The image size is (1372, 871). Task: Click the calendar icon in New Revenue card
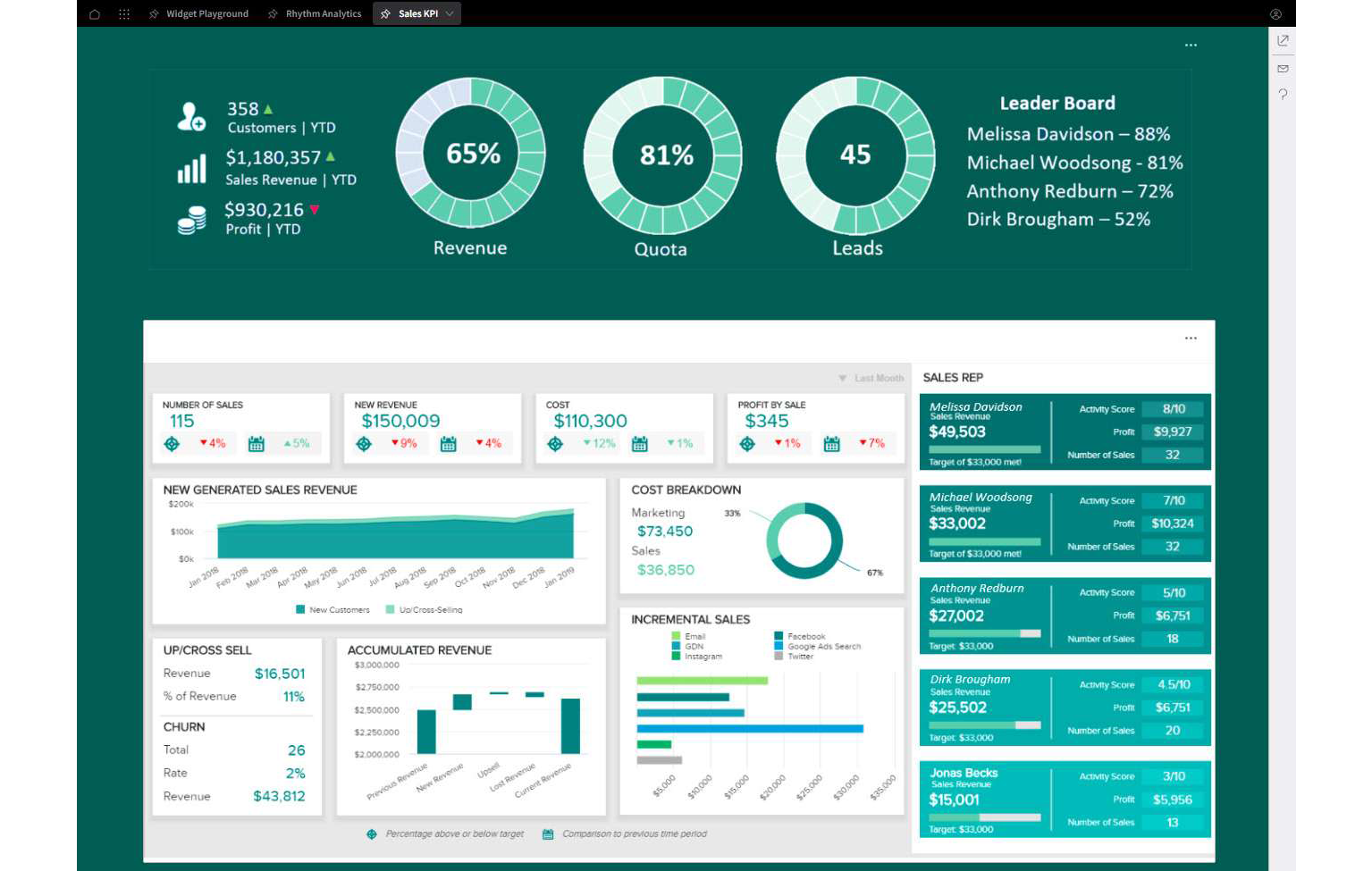pyautogui.click(x=449, y=444)
